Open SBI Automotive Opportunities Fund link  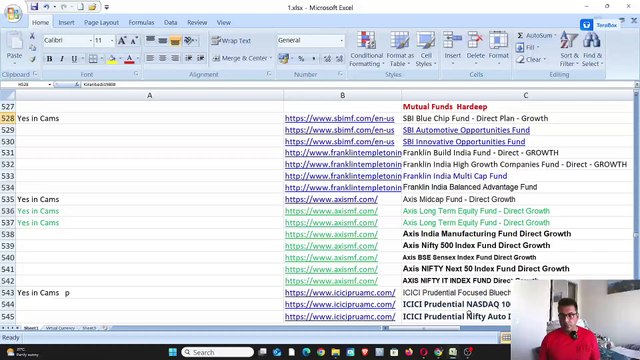(466, 130)
